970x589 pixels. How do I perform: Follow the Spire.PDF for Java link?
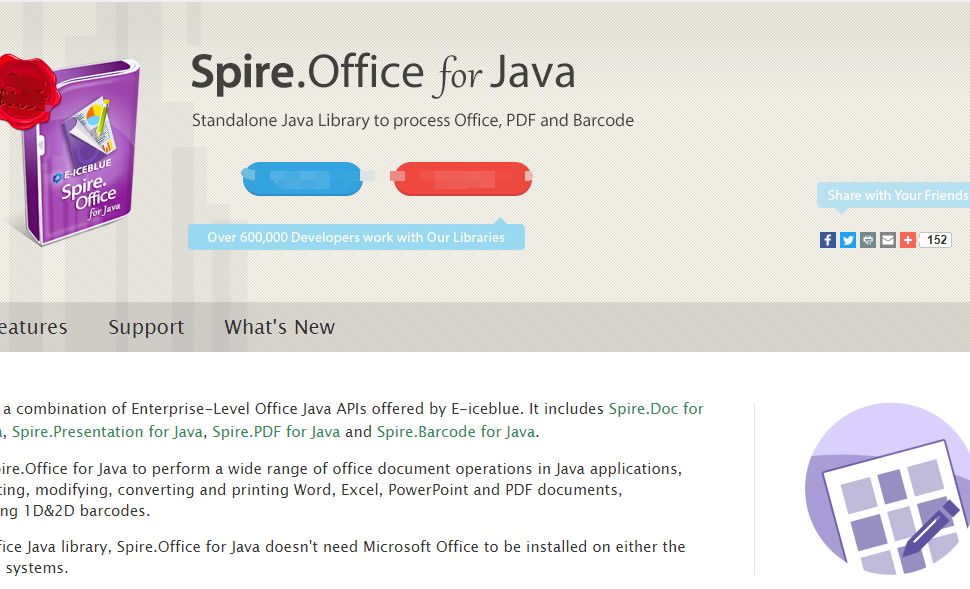(277, 431)
